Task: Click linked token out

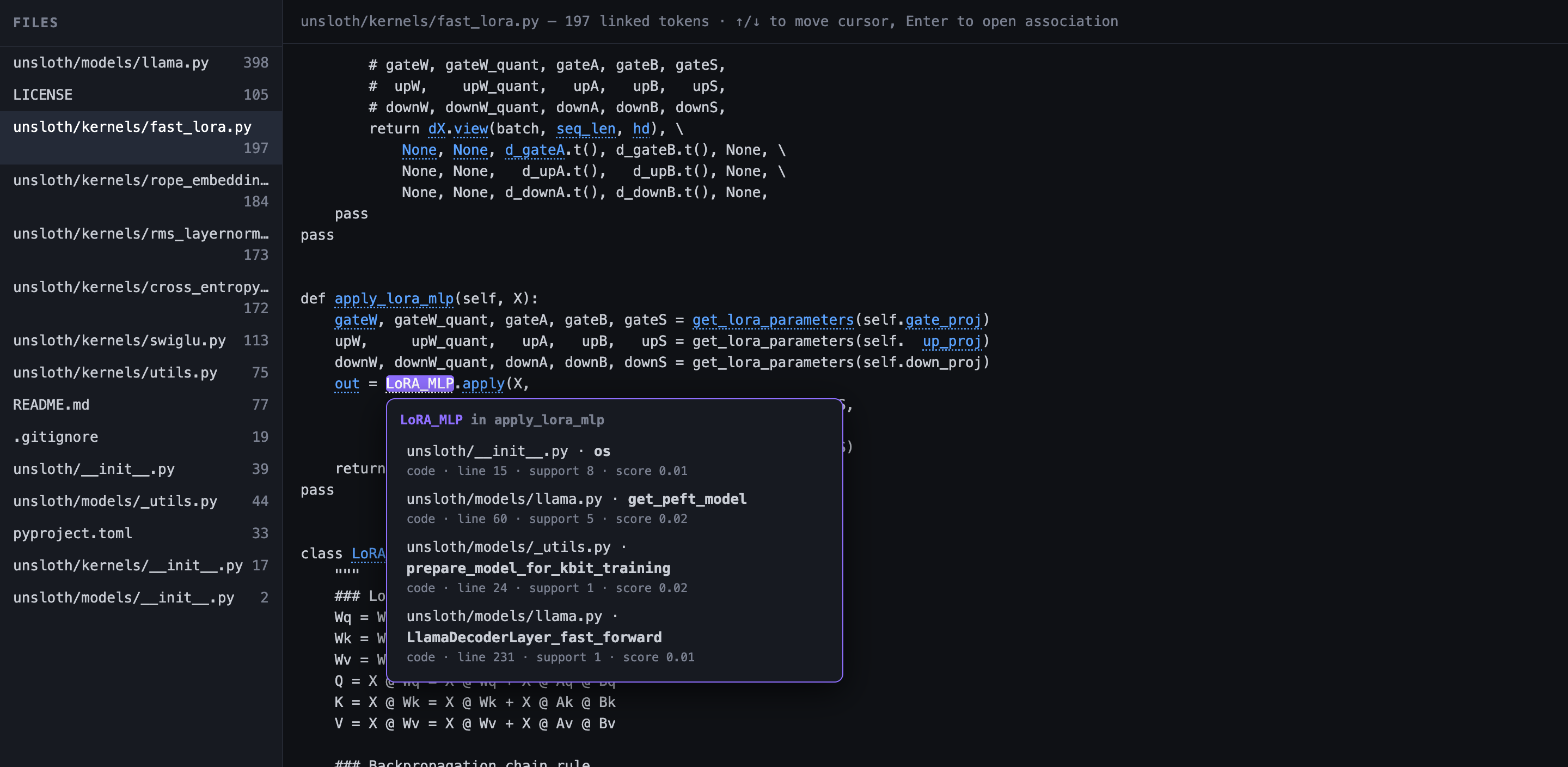Action: pyautogui.click(x=347, y=384)
